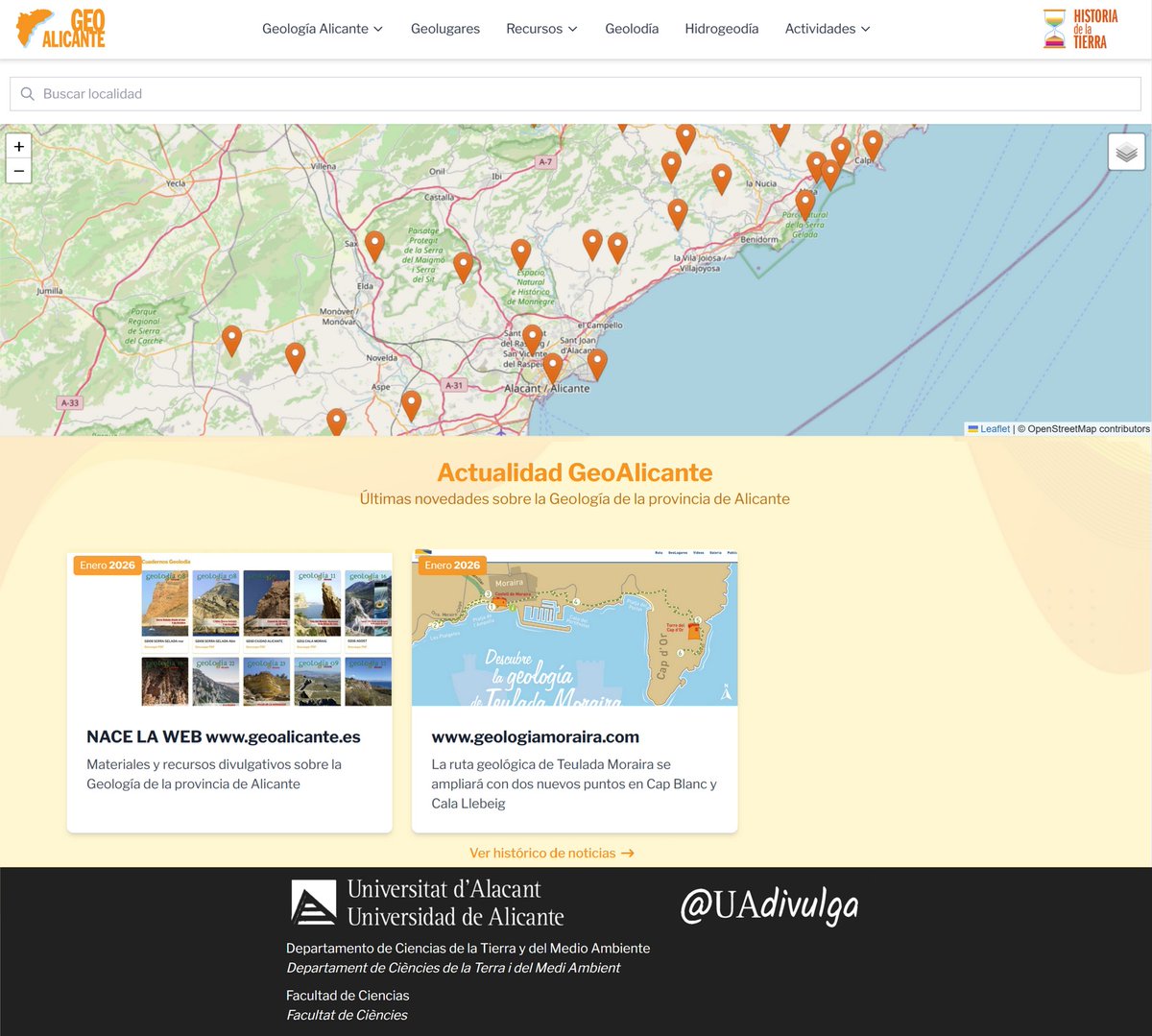Screen dimensions: 1152x1036
Task: Select the marker closest to Calp
Action: (x=872, y=144)
